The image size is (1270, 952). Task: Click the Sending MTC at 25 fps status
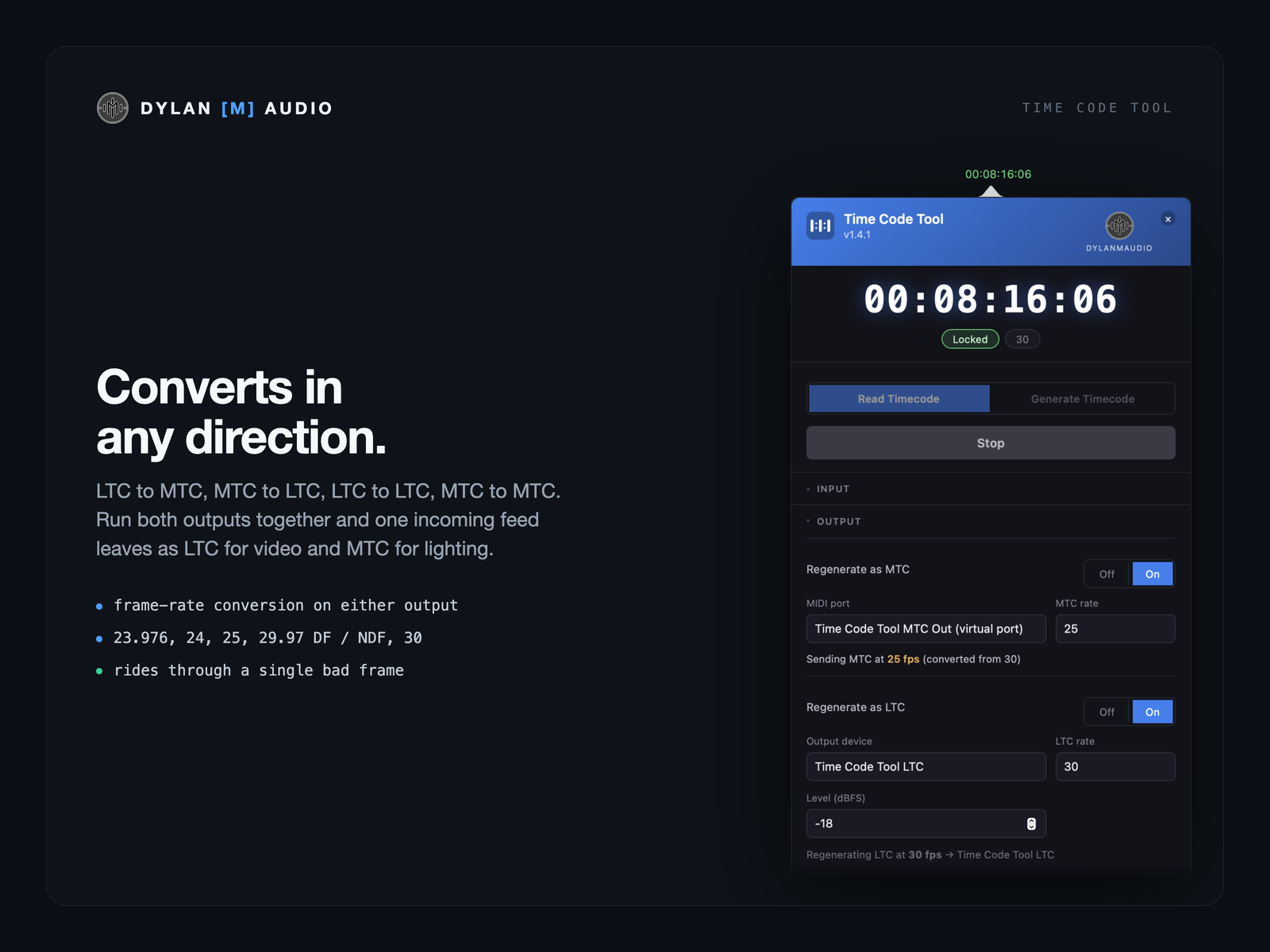pyautogui.click(x=914, y=659)
